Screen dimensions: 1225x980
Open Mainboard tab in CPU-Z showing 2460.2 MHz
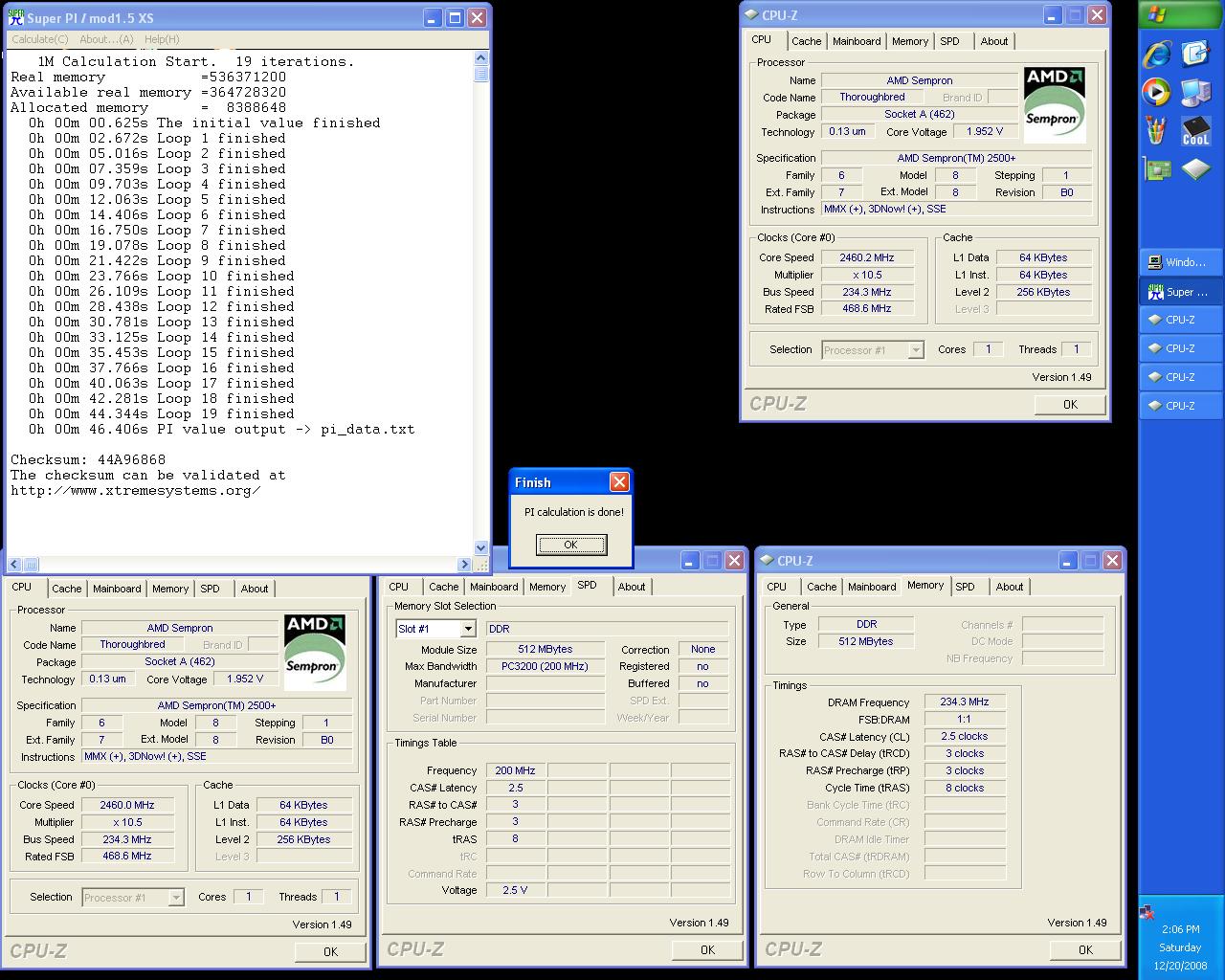coord(857,41)
